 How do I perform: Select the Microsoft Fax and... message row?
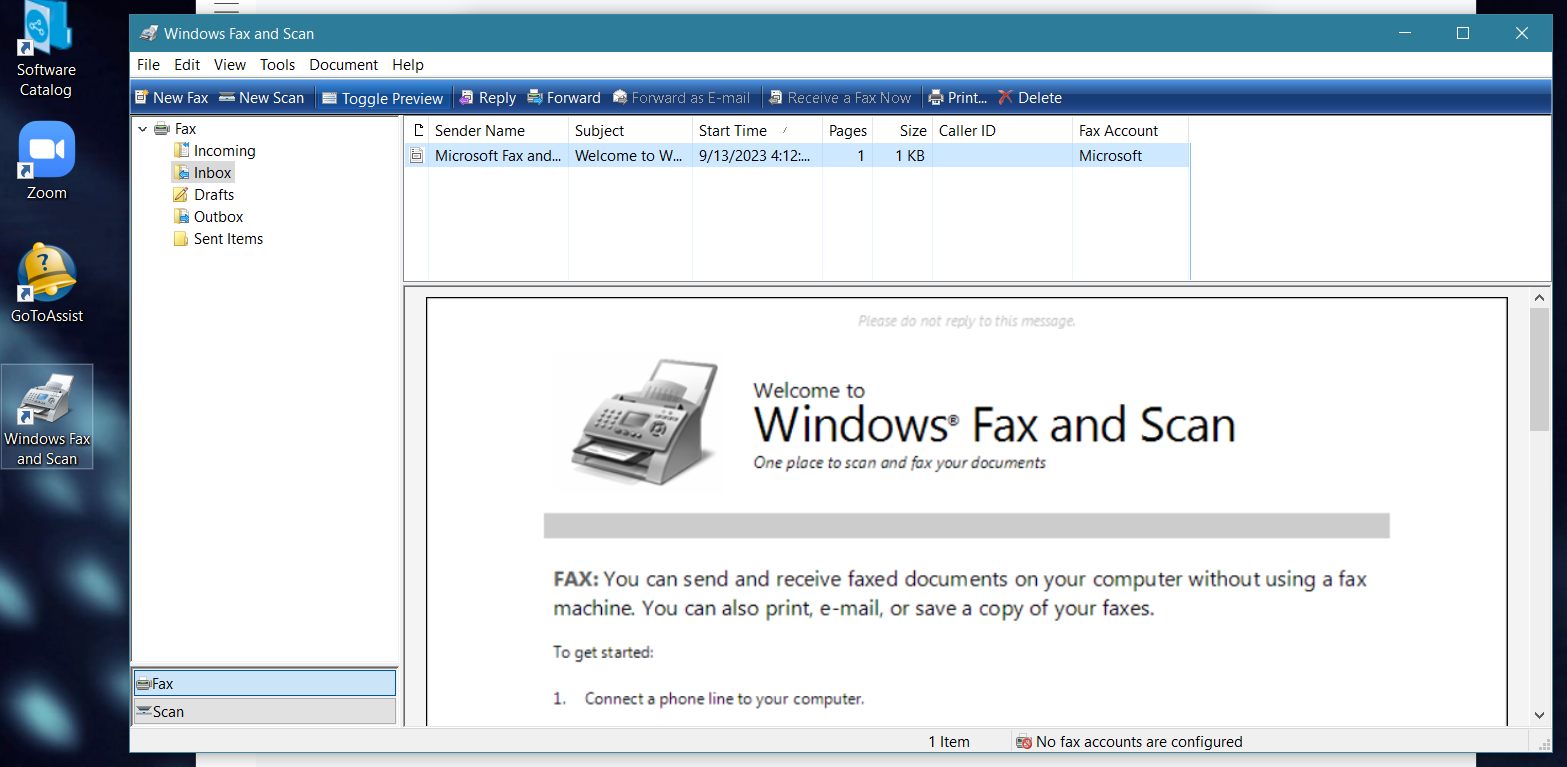[797, 156]
